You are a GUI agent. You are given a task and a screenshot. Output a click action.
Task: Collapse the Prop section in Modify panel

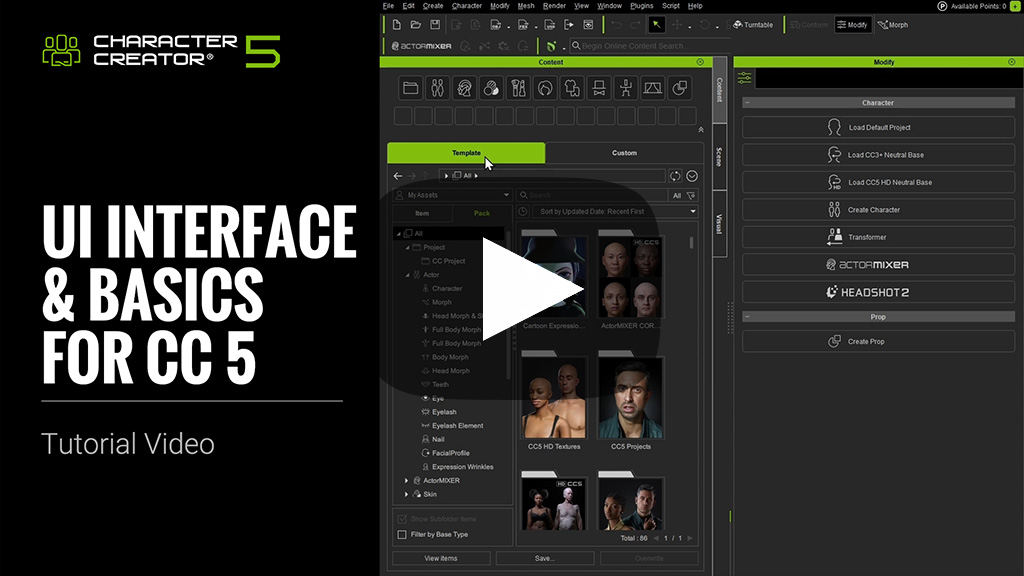pos(747,317)
